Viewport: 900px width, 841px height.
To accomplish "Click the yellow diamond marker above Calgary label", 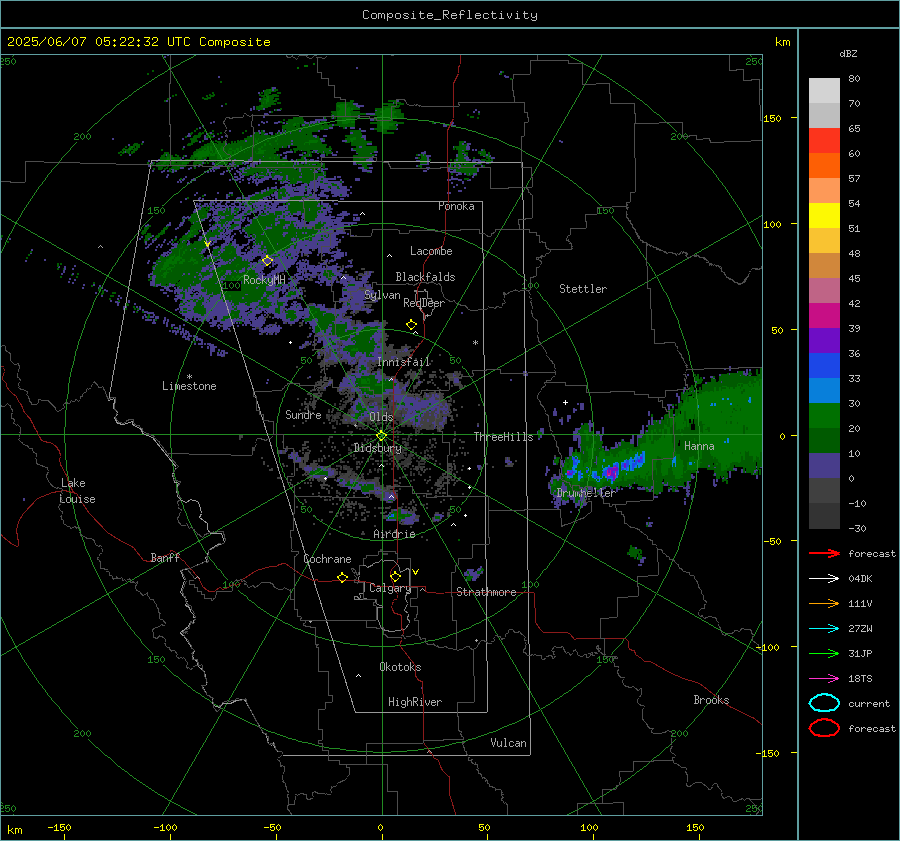I will coord(395,576).
